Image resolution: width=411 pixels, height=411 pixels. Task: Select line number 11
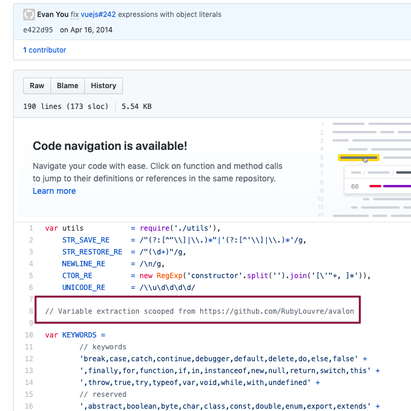(29, 347)
